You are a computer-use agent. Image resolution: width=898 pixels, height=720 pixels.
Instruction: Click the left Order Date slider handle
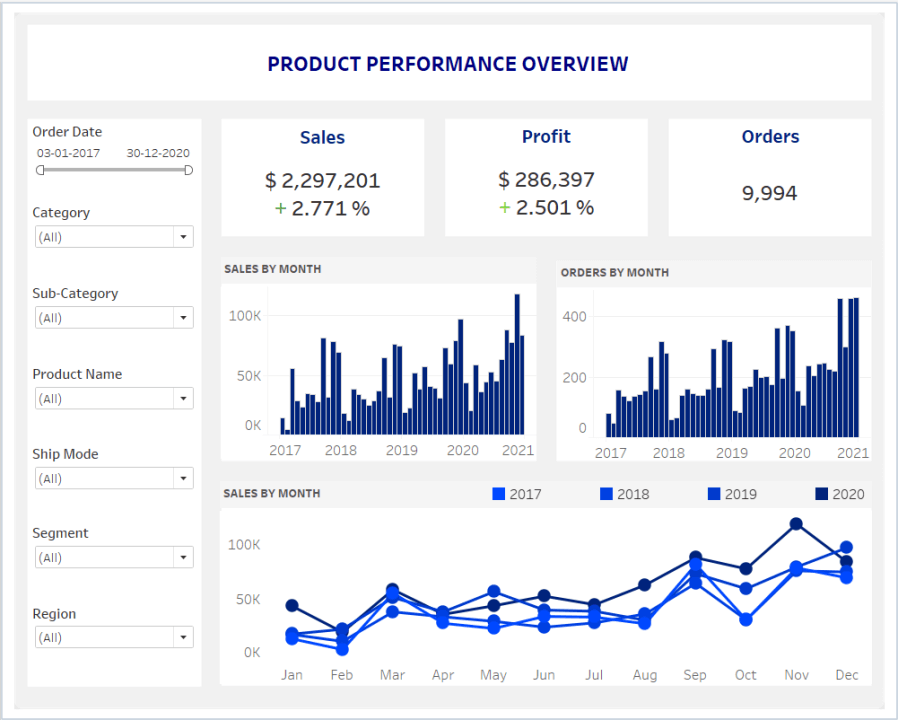pyautogui.click(x=40, y=170)
